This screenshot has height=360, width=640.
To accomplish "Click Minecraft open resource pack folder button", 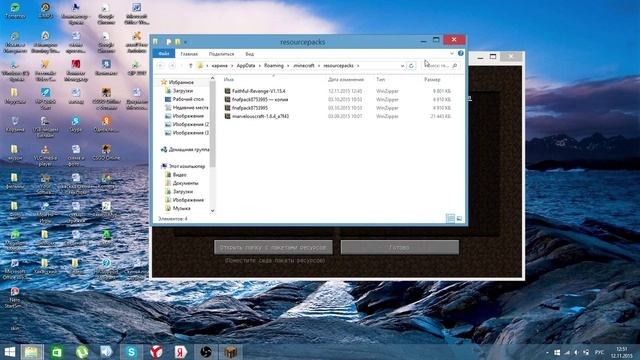I will (x=273, y=247).
